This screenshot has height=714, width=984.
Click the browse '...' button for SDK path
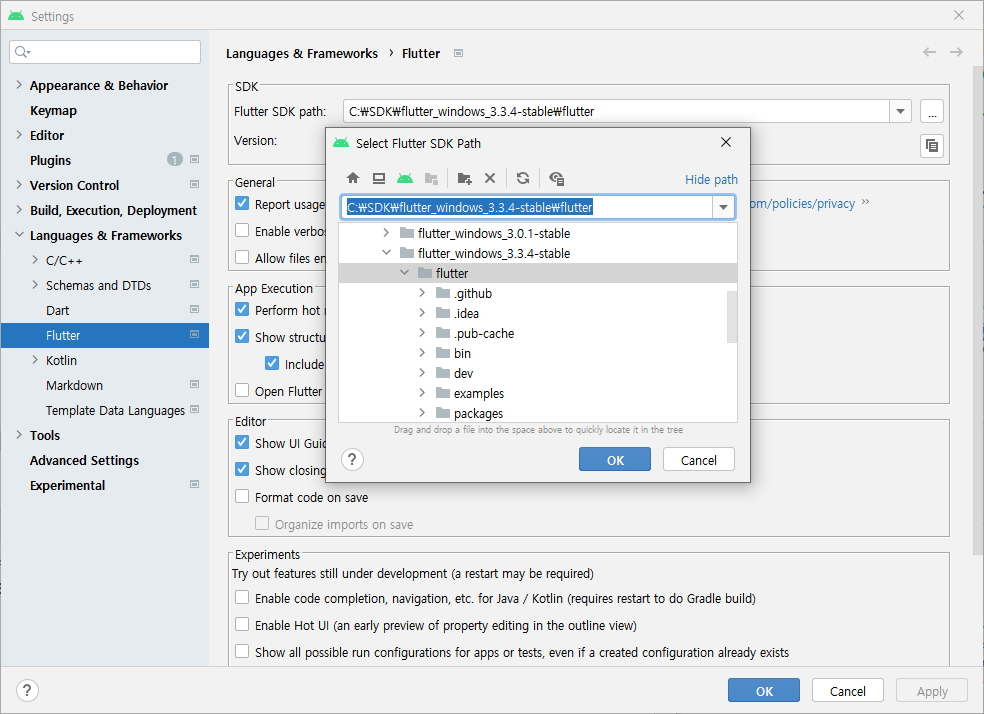(932, 112)
